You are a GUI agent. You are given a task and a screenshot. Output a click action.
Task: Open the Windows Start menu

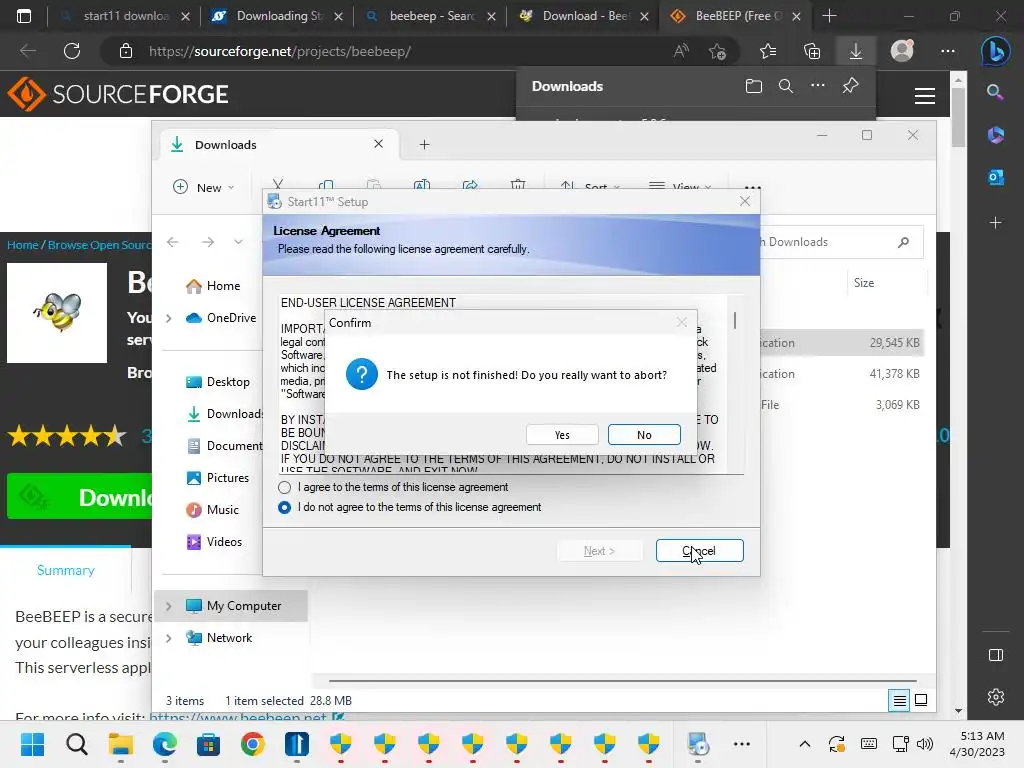pyautogui.click(x=32, y=744)
